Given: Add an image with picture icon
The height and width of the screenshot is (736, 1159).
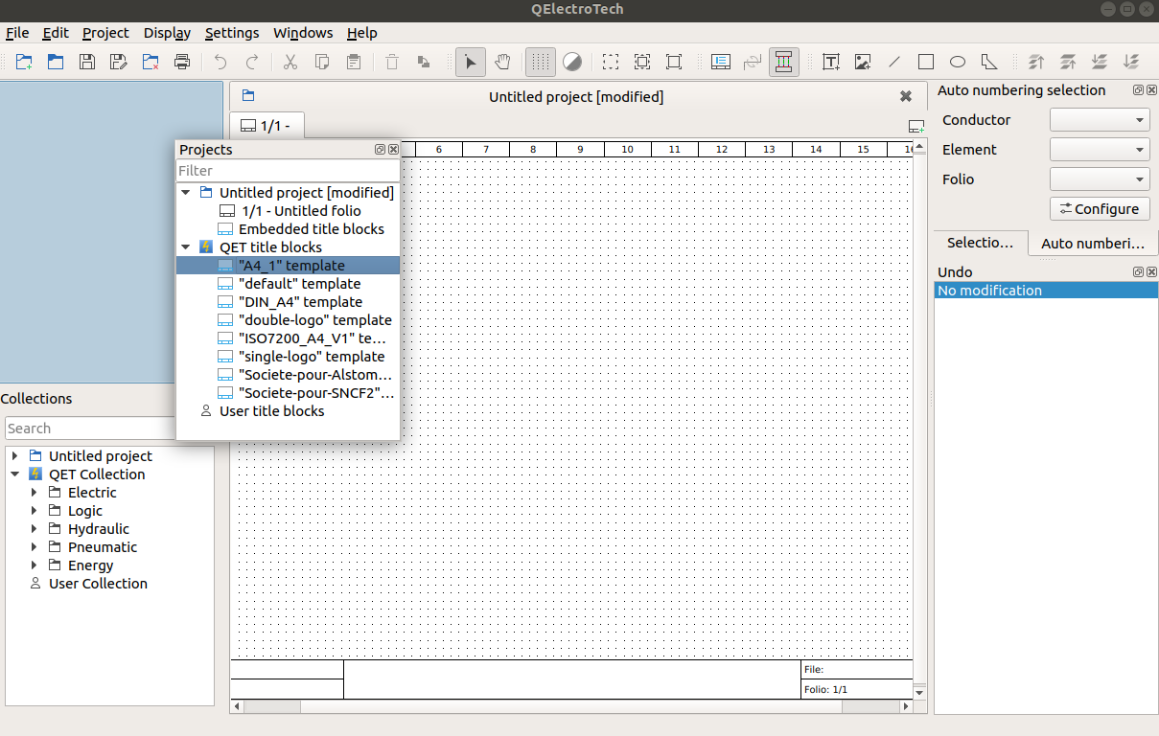Looking at the screenshot, I should click(x=863, y=62).
